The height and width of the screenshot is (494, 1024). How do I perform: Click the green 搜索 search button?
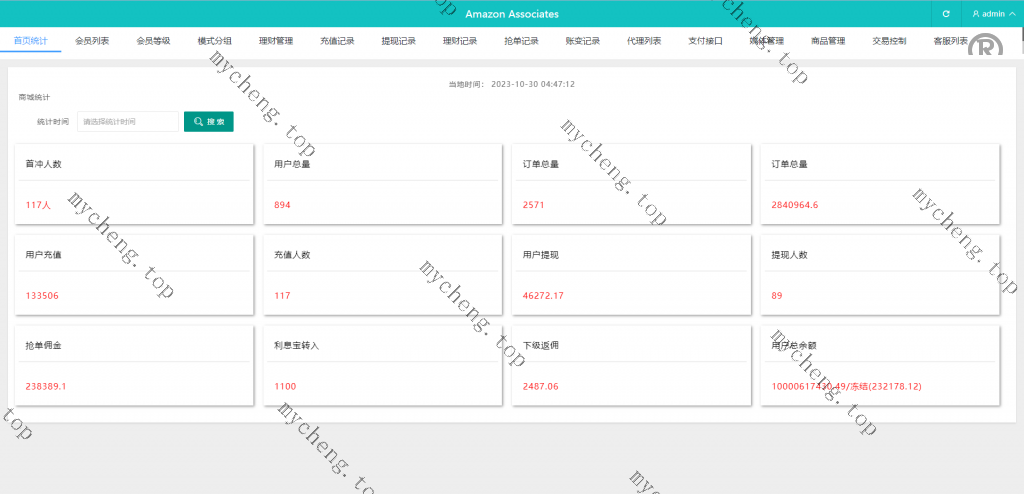209,121
